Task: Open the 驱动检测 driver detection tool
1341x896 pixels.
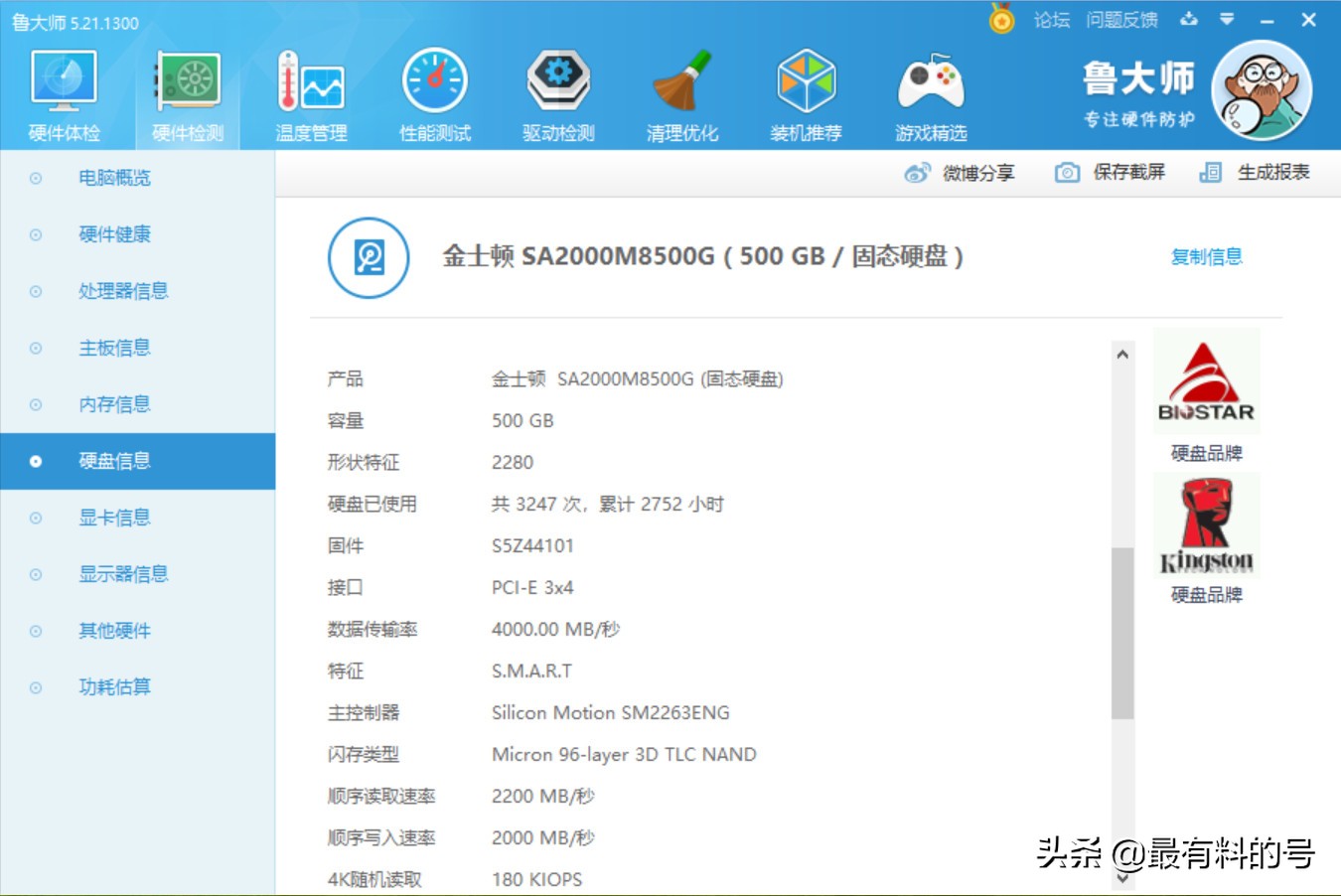Action: pyautogui.click(x=558, y=87)
